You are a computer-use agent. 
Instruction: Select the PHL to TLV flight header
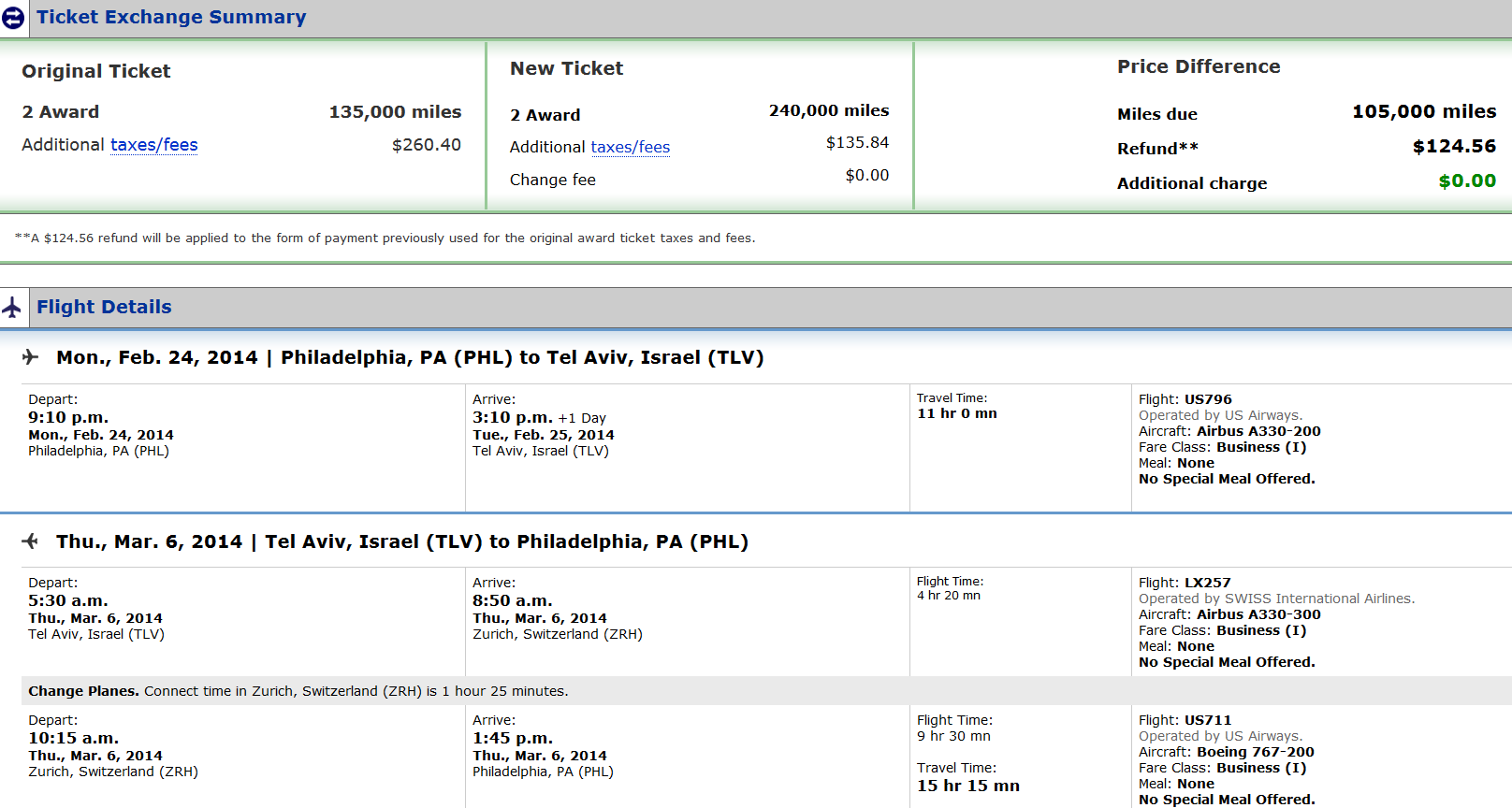tap(410, 357)
